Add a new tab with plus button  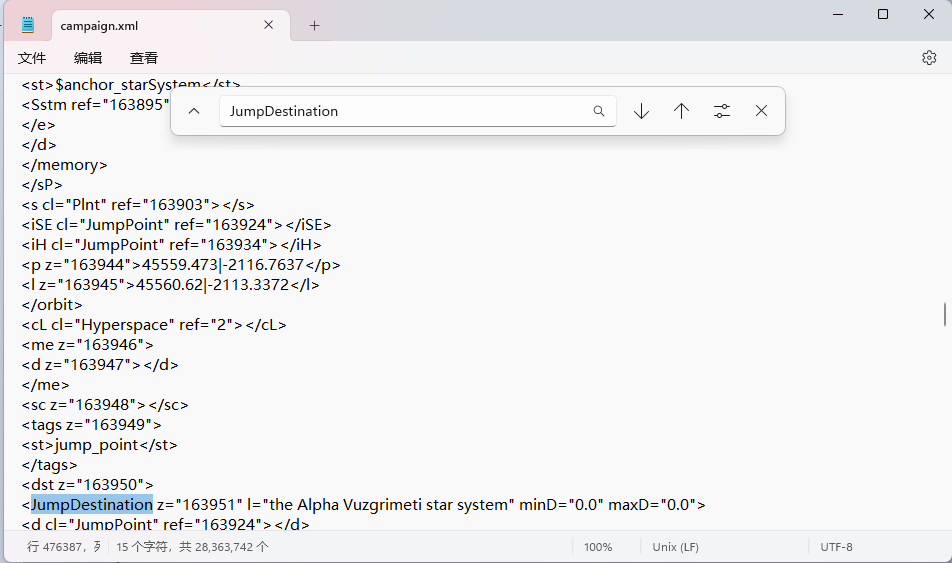(x=314, y=25)
